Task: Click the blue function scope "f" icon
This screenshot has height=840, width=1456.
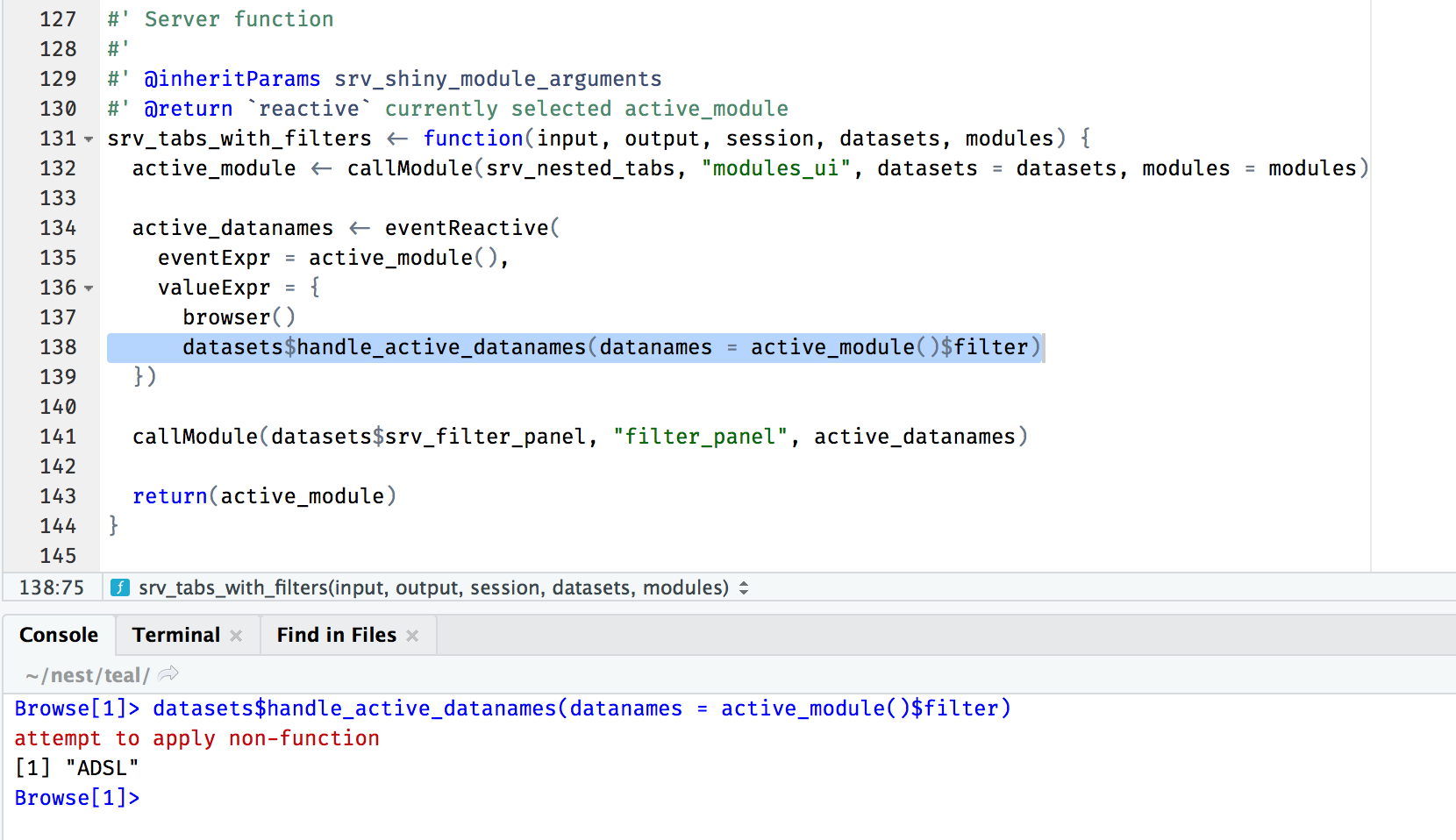Action: point(118,587)
